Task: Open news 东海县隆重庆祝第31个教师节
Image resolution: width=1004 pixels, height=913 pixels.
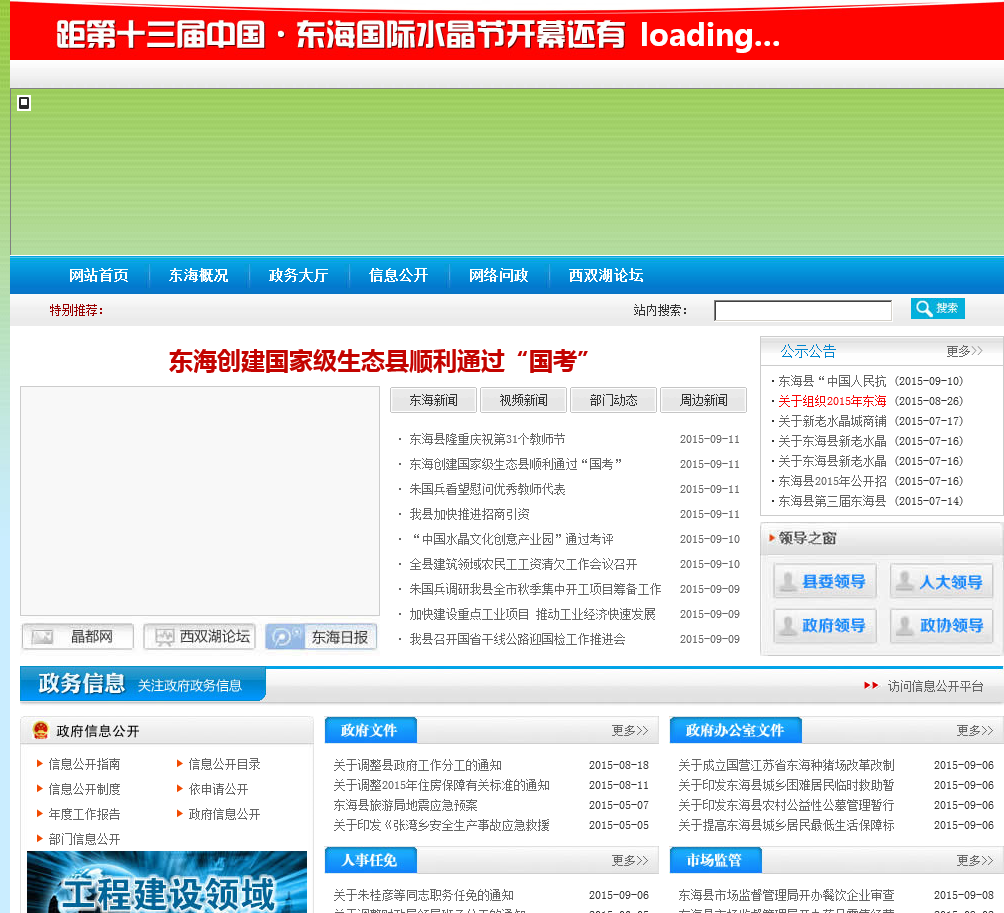Action: [487, 439]
